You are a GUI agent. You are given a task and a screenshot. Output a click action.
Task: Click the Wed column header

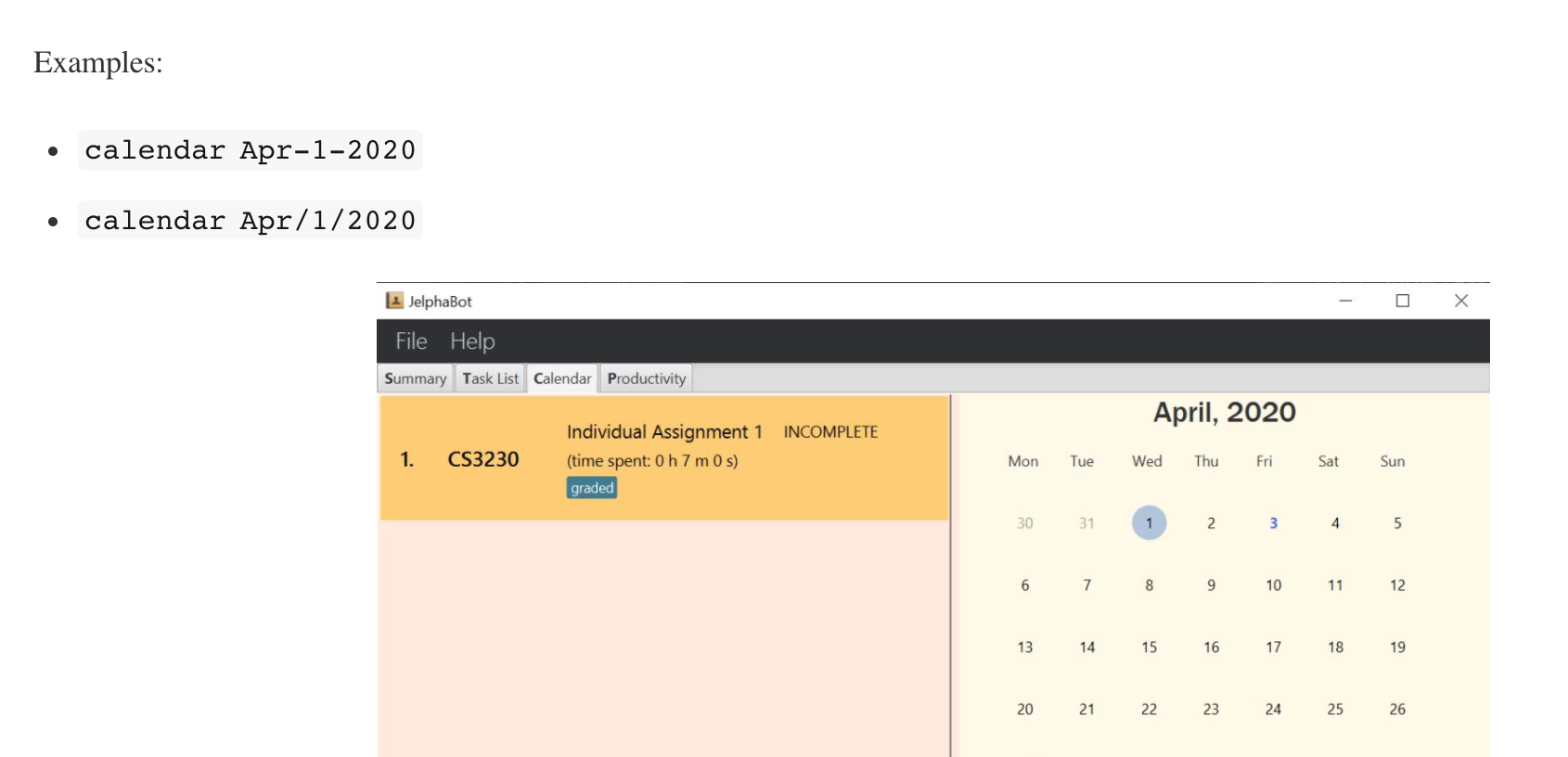click(1147, 461)
